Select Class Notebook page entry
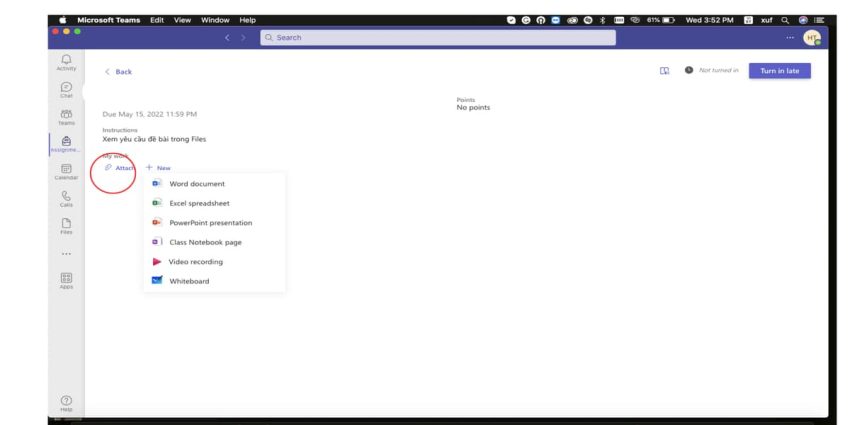 coord(215,242)
